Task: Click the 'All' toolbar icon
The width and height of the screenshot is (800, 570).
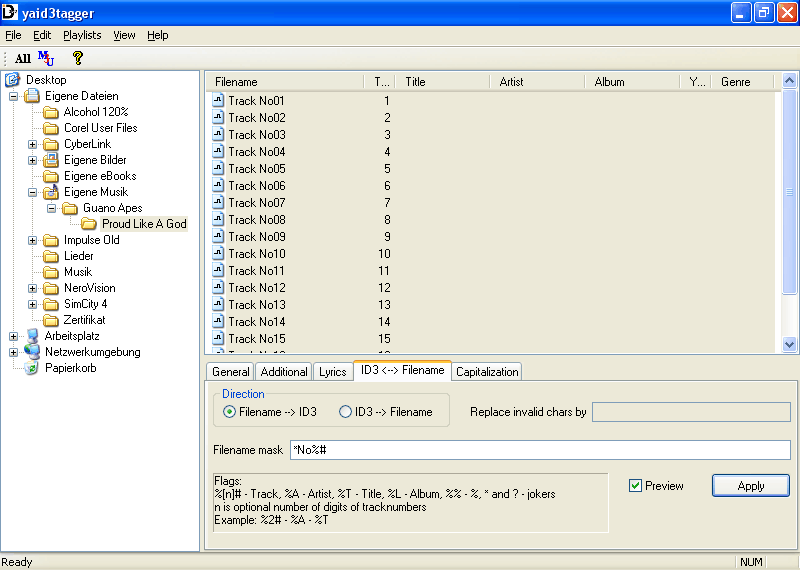Action: [x=22, y=59]
